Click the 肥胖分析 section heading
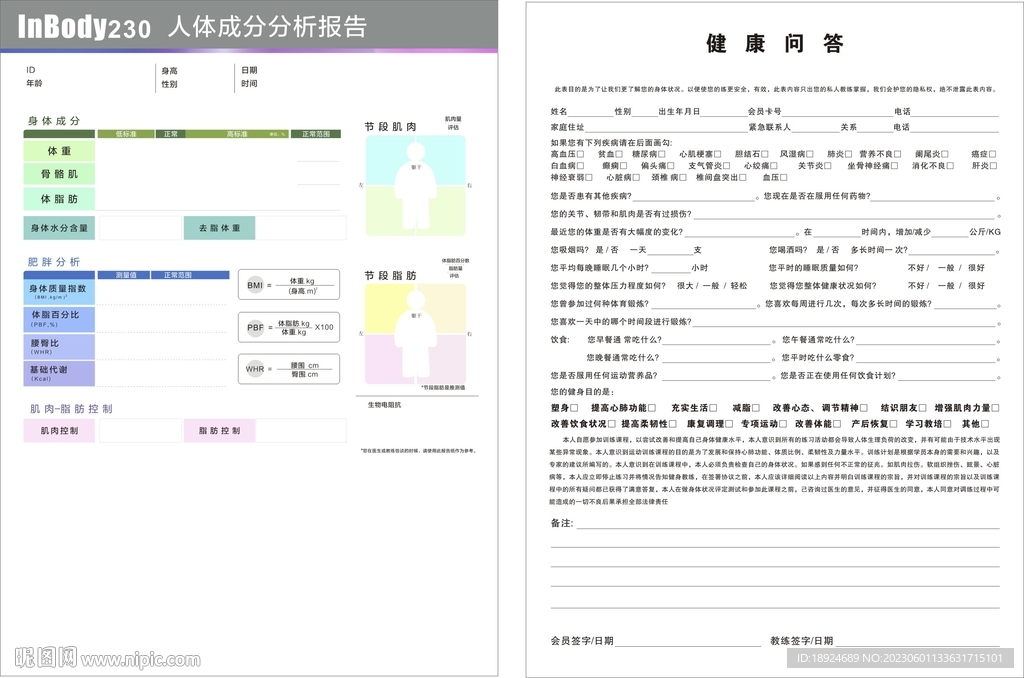This screenshot has width=1024, height=678. 54,262
